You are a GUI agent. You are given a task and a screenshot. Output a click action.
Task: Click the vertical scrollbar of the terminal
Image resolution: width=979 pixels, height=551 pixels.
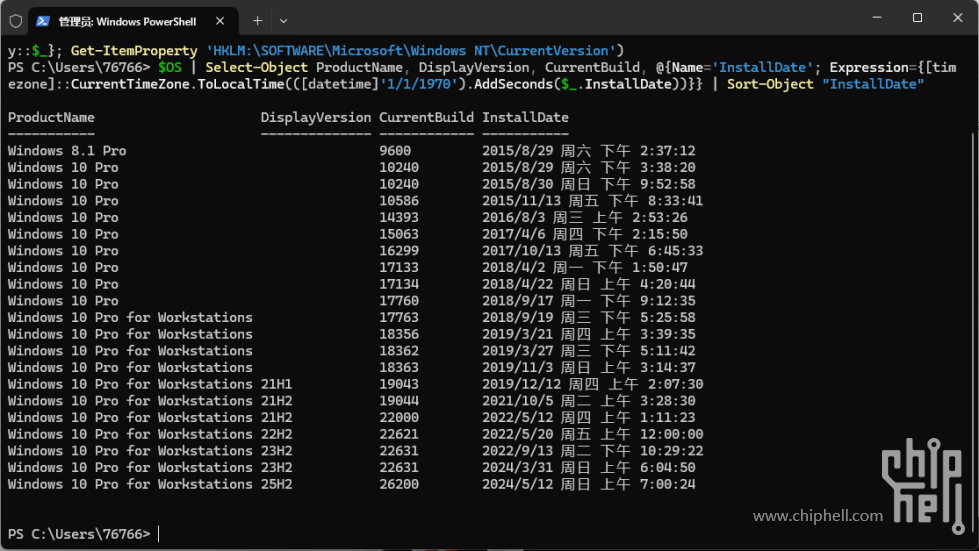click(x=973, y=331)
